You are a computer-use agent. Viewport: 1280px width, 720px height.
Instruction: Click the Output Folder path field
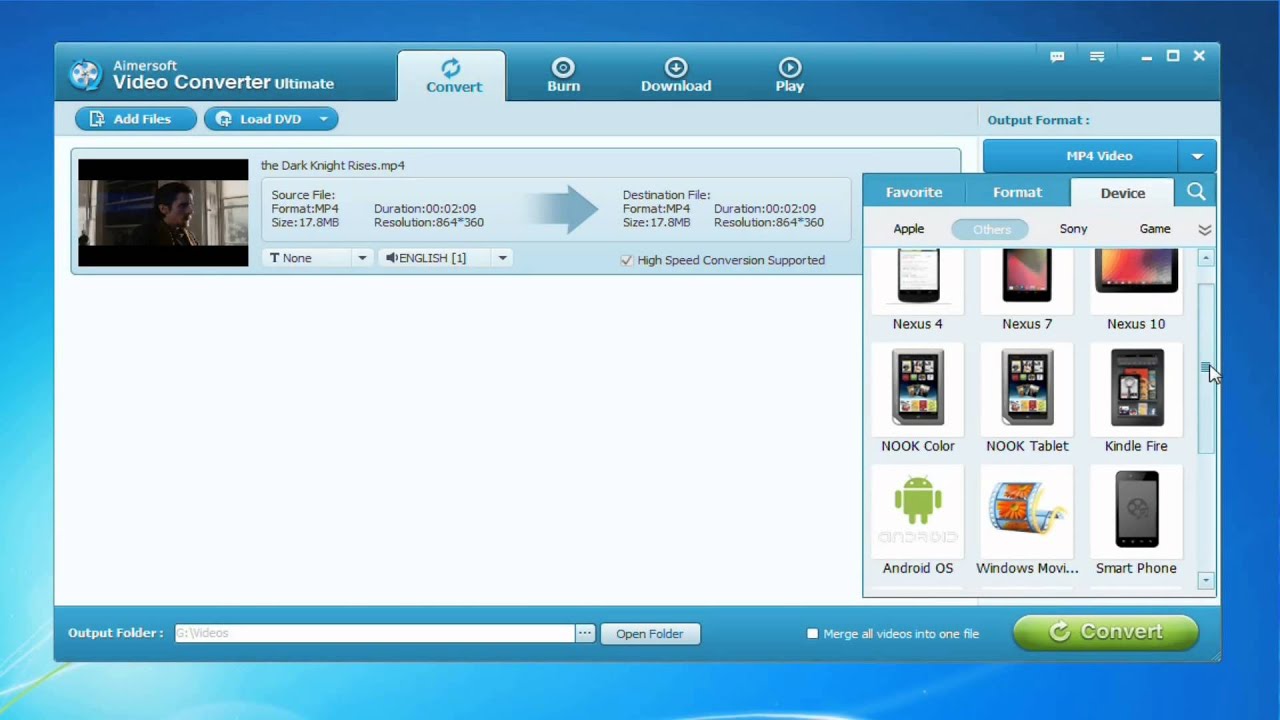[x=374, y=634]
